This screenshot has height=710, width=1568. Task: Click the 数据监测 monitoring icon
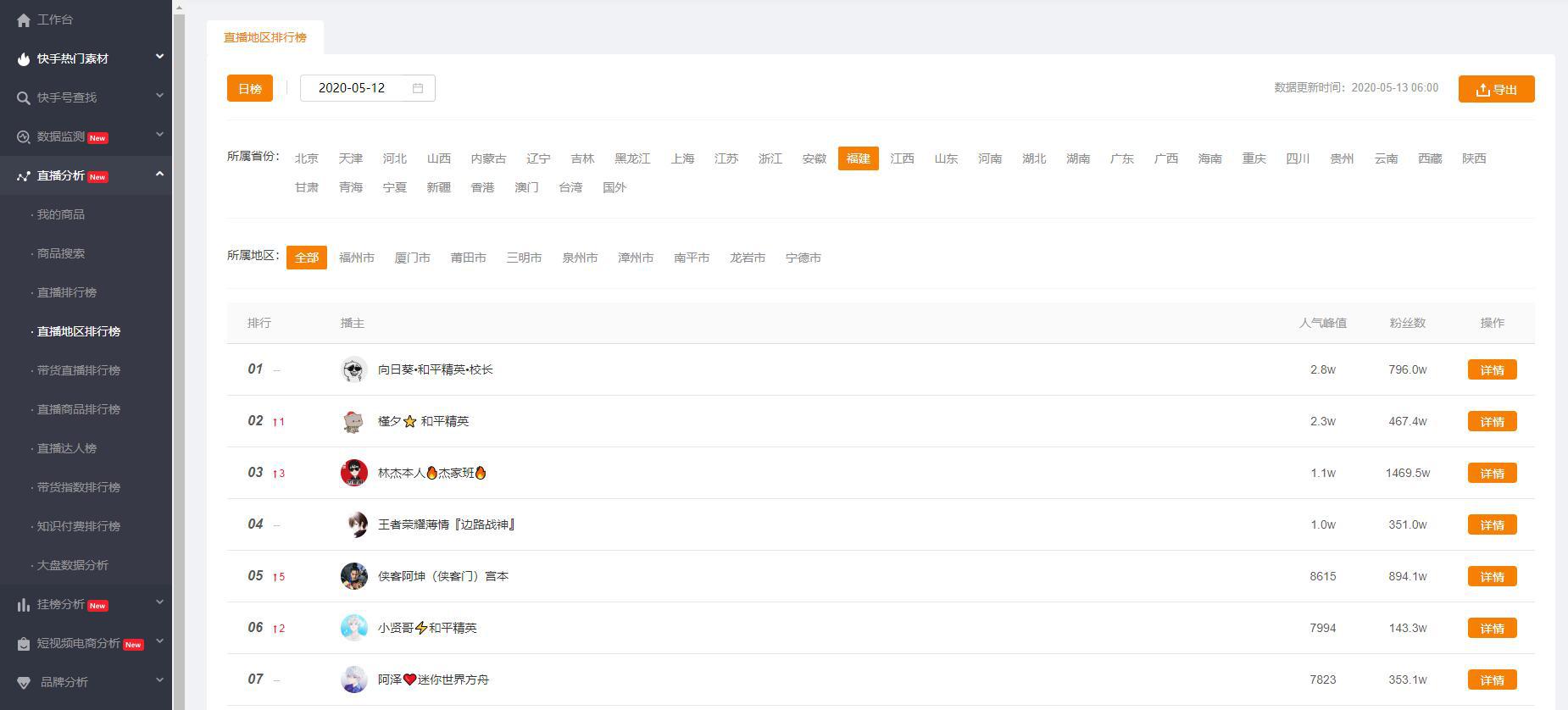(x=23, y=137)
